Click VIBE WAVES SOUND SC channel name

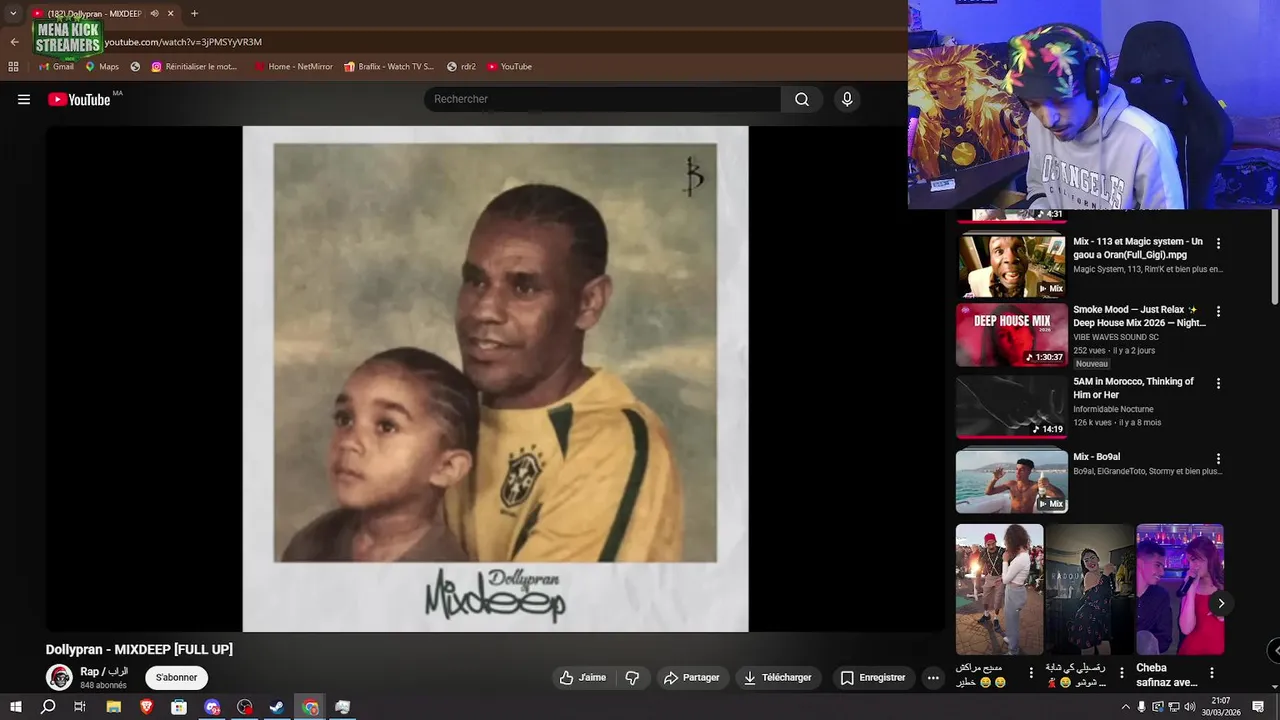click(x=1116, y=337)
